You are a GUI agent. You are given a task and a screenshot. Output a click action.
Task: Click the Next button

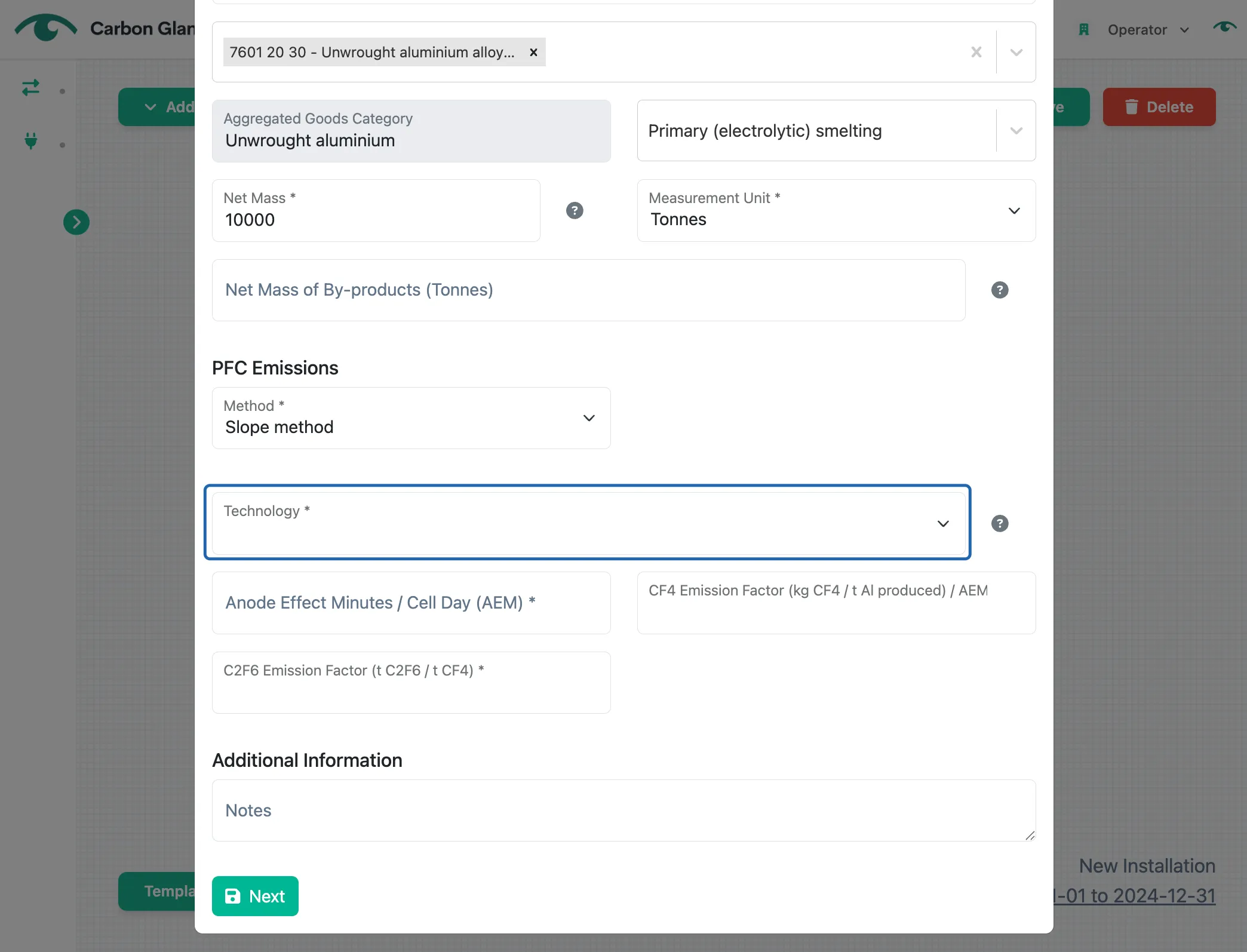click(255, 896)
